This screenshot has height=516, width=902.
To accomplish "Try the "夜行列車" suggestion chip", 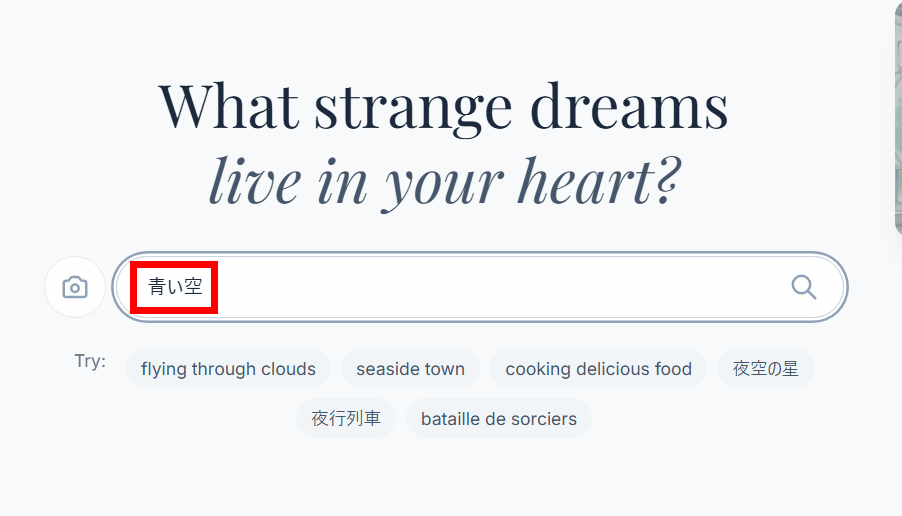I will pyautogui.click(x=345, y=419).
